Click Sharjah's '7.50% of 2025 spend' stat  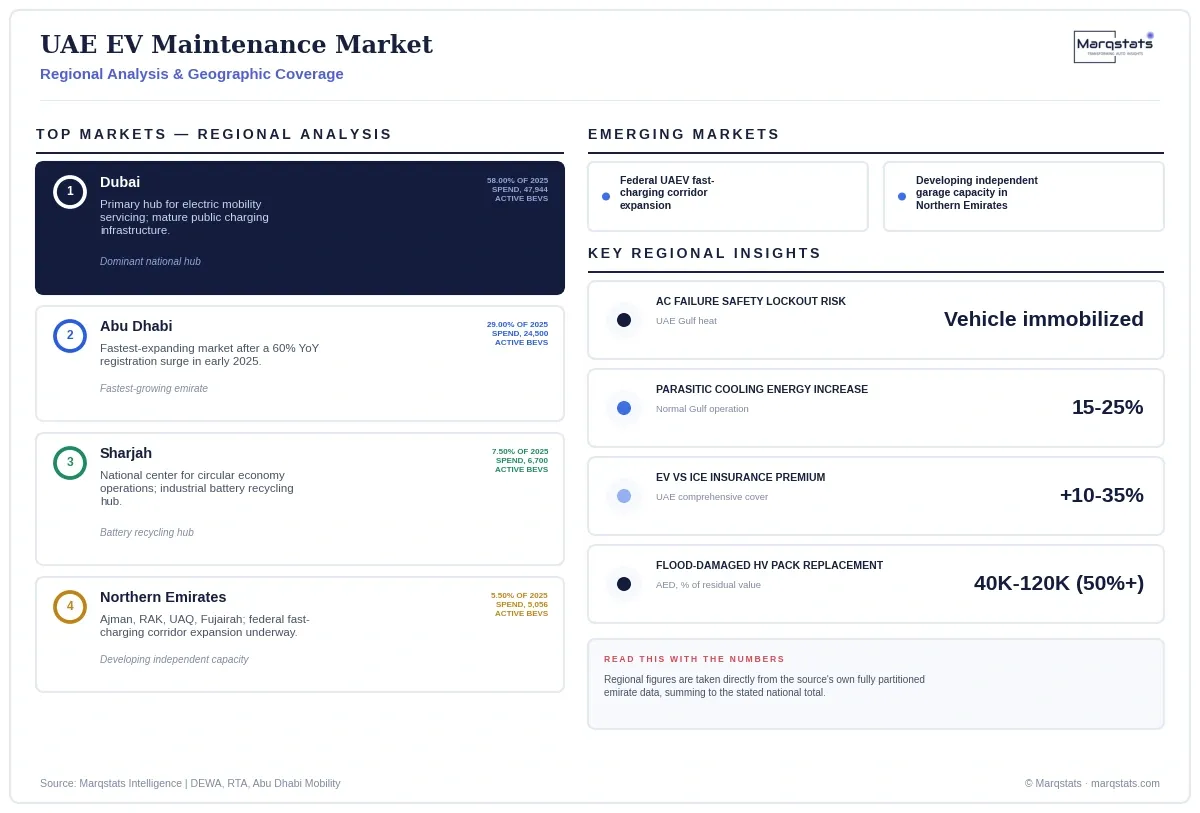(x=520, y=460)
